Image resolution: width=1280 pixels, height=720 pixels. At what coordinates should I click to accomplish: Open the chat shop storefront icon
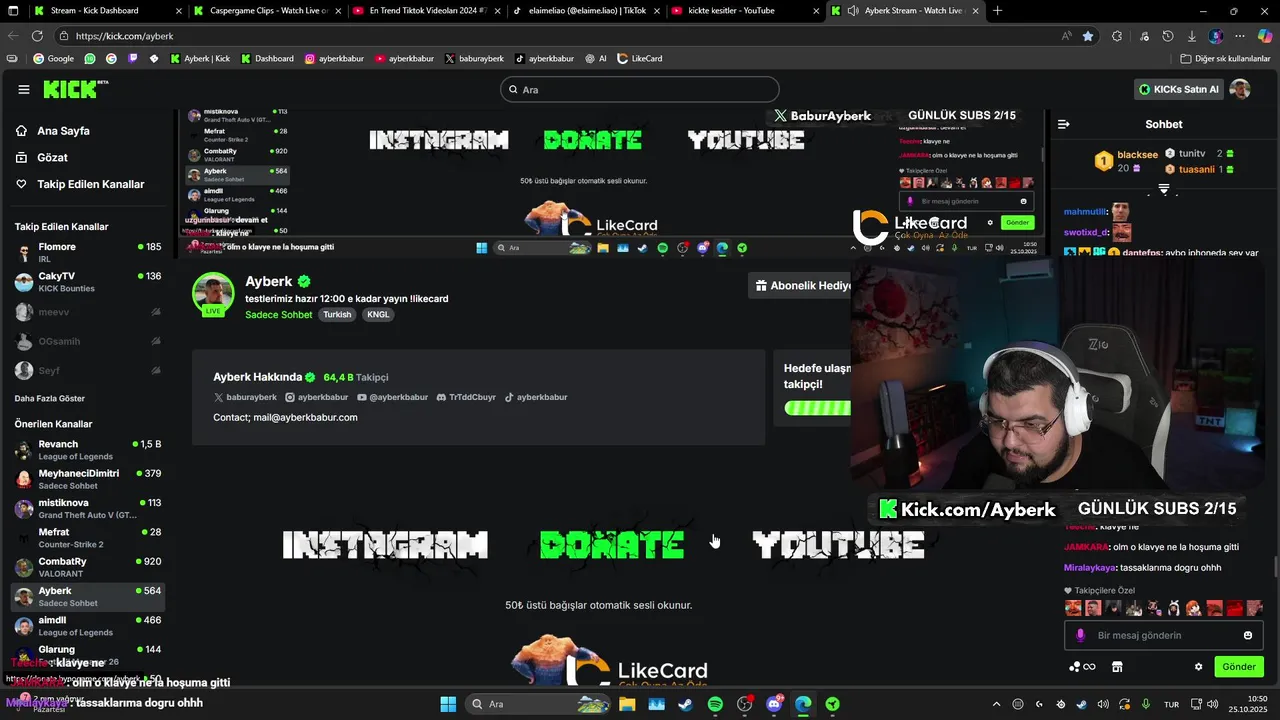tap(1117, 667)
